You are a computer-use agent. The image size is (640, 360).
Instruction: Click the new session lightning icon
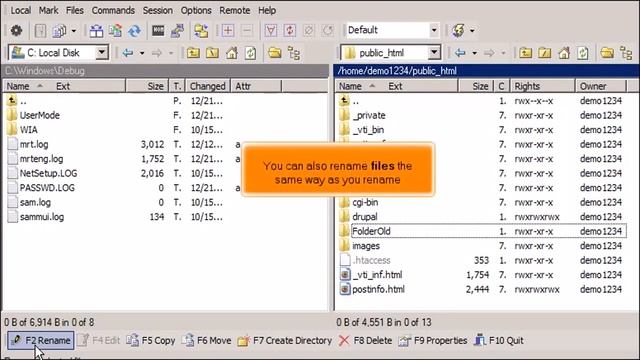pyautogui.click(x=458, y=31)
